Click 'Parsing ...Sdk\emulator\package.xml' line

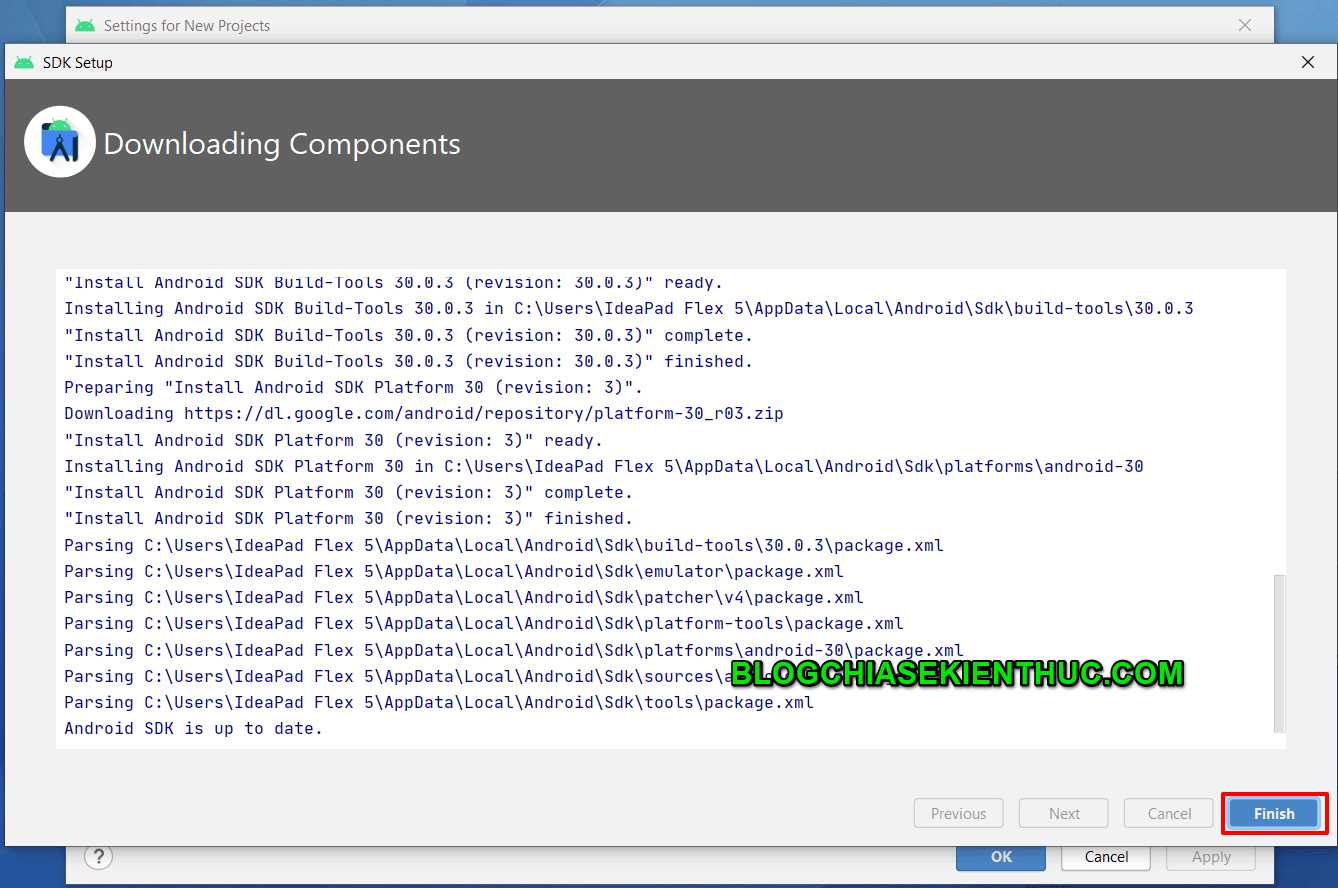point(454,571)
